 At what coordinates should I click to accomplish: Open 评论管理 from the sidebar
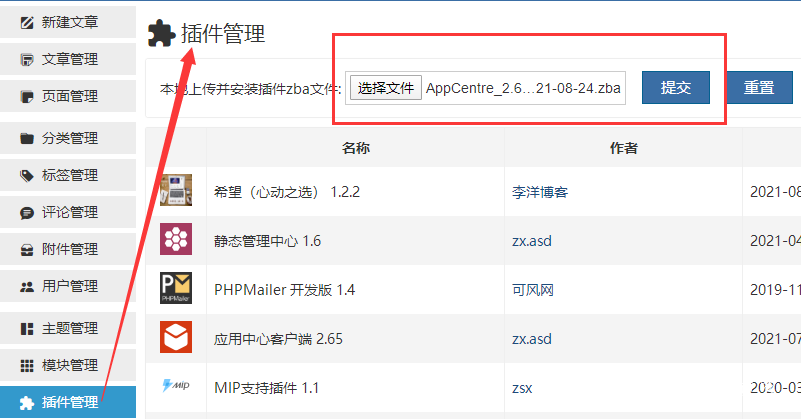point(68,212)
